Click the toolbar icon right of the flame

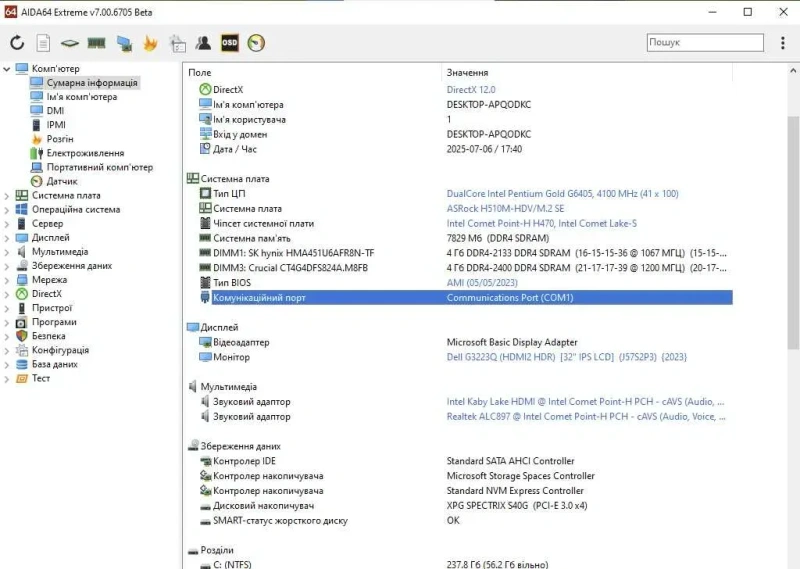(177, 43)
